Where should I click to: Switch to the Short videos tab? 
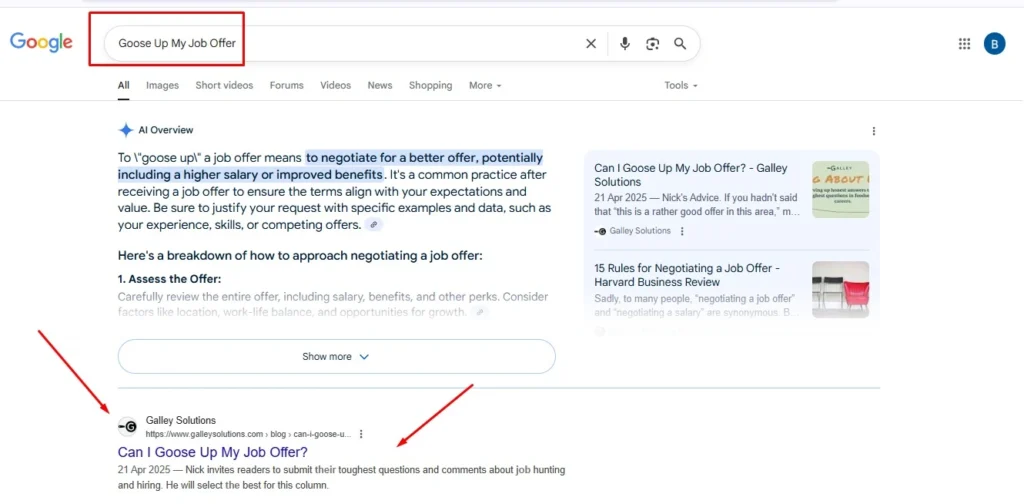[224, 86]
